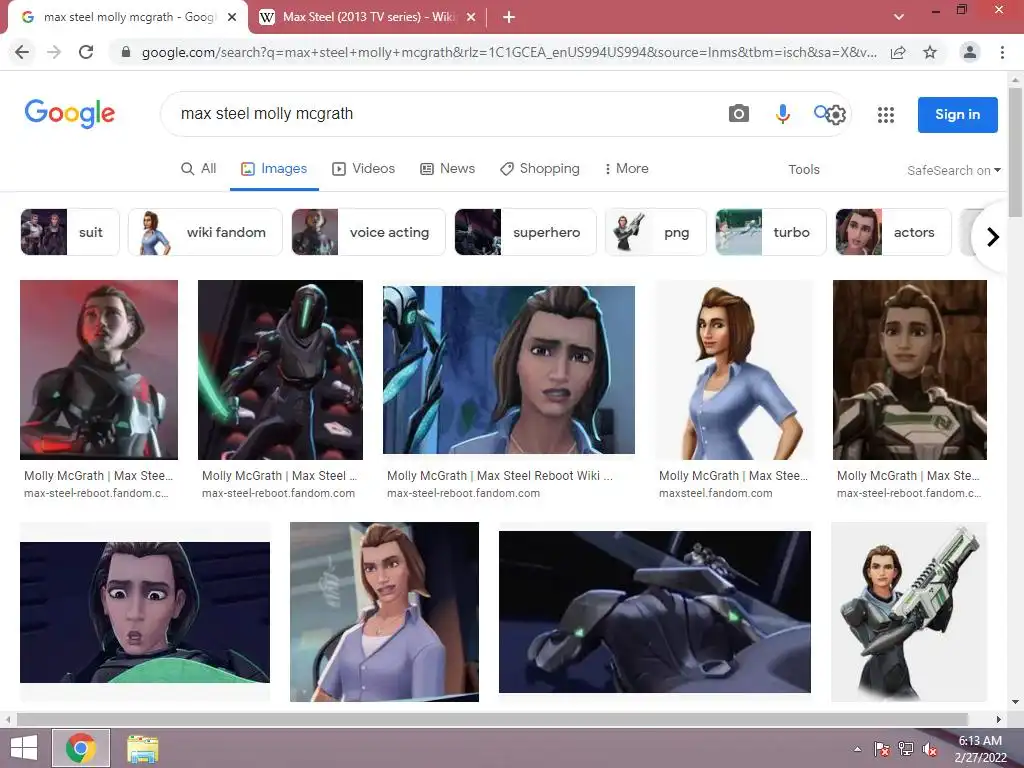Open Molly in red-lit armor image

point(99,370)
